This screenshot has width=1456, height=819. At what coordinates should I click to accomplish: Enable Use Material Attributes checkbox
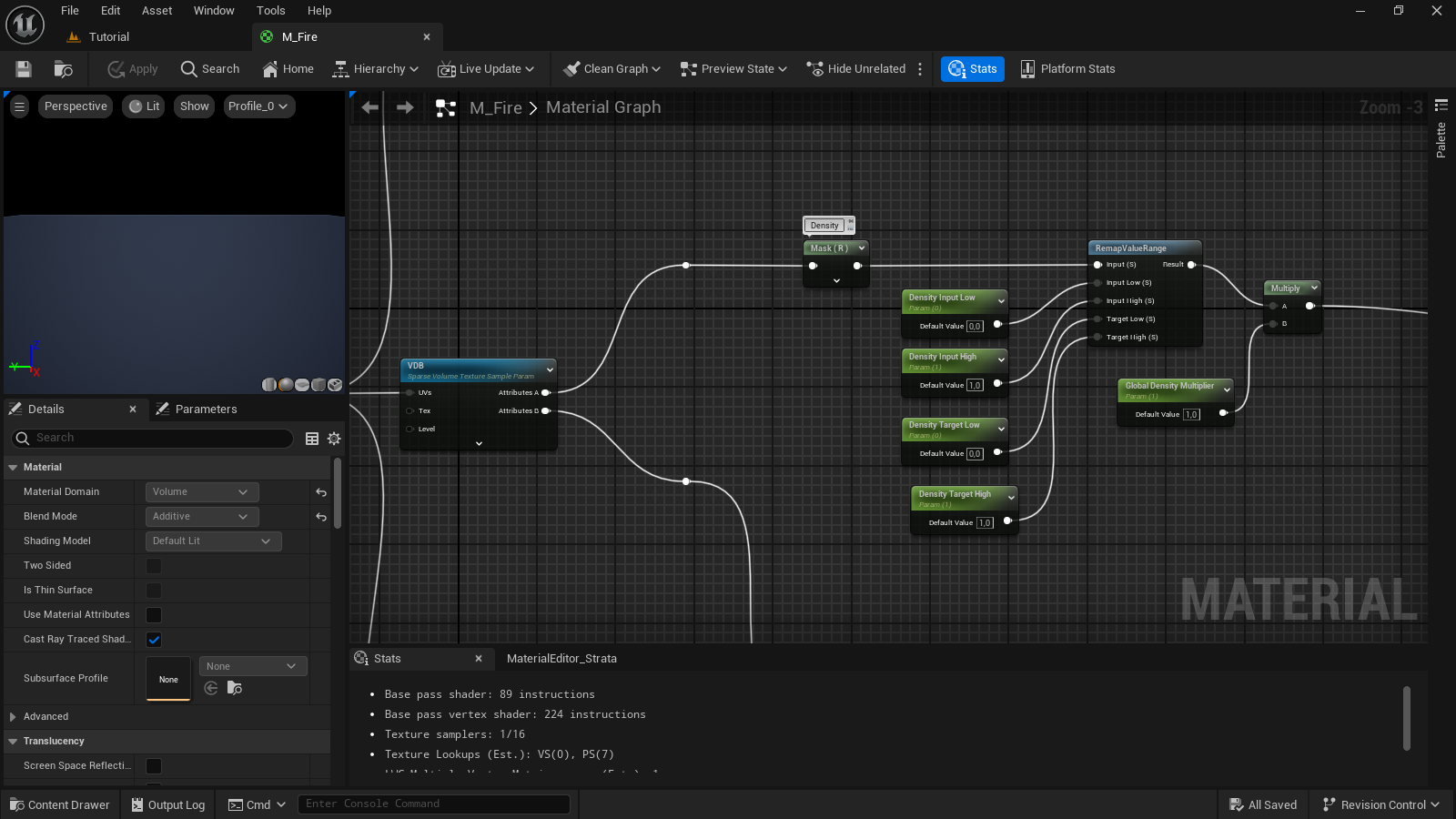pyautogui.click(x=154, y=615)
